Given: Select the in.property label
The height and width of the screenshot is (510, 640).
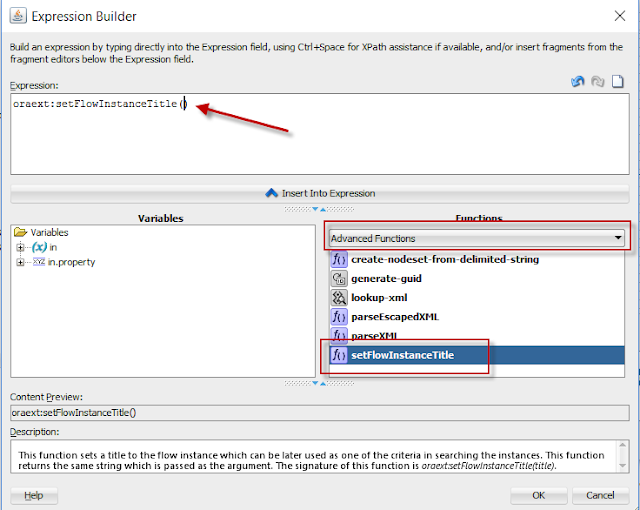Looking at the screenshot, I should point(71,262).
